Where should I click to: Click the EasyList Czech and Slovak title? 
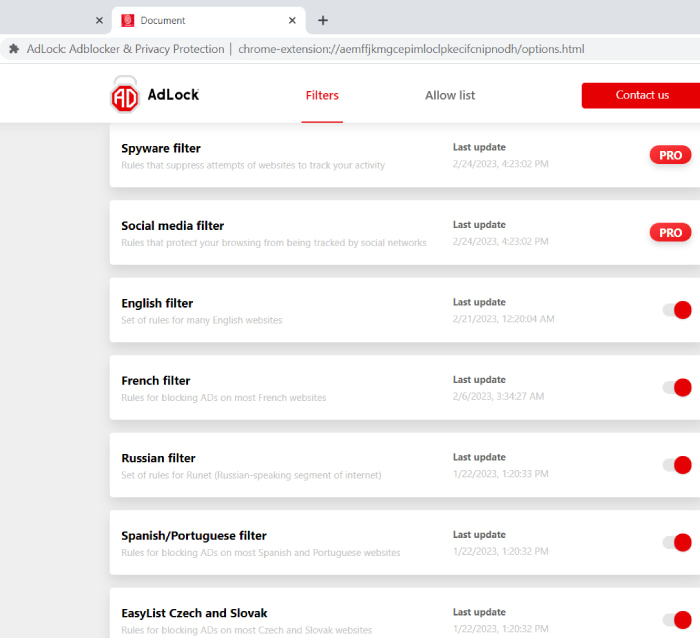pyautogui.click(x=194, y=613)
